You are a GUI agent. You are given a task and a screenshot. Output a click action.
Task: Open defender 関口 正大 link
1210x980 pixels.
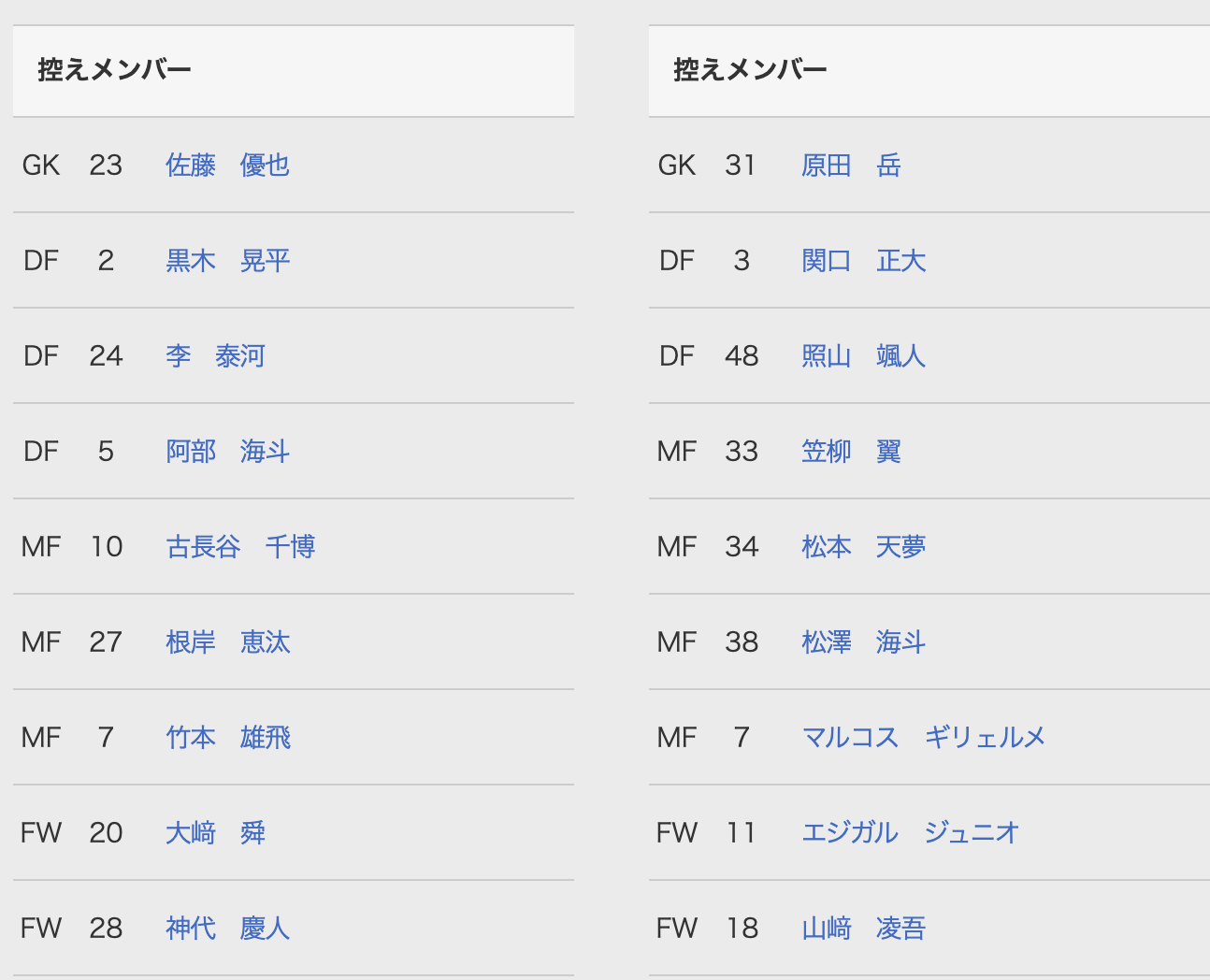pos(863,261)
